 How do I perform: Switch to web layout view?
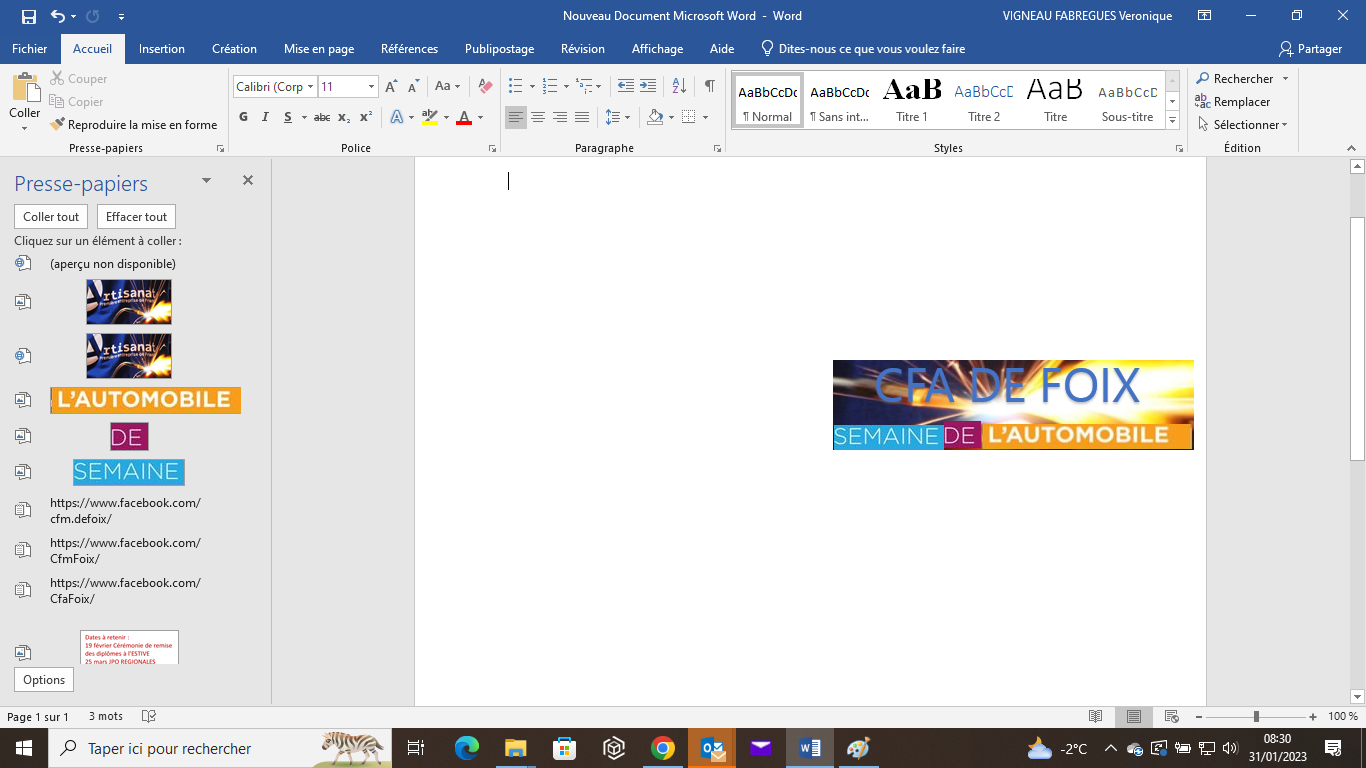click(1171, 717)
